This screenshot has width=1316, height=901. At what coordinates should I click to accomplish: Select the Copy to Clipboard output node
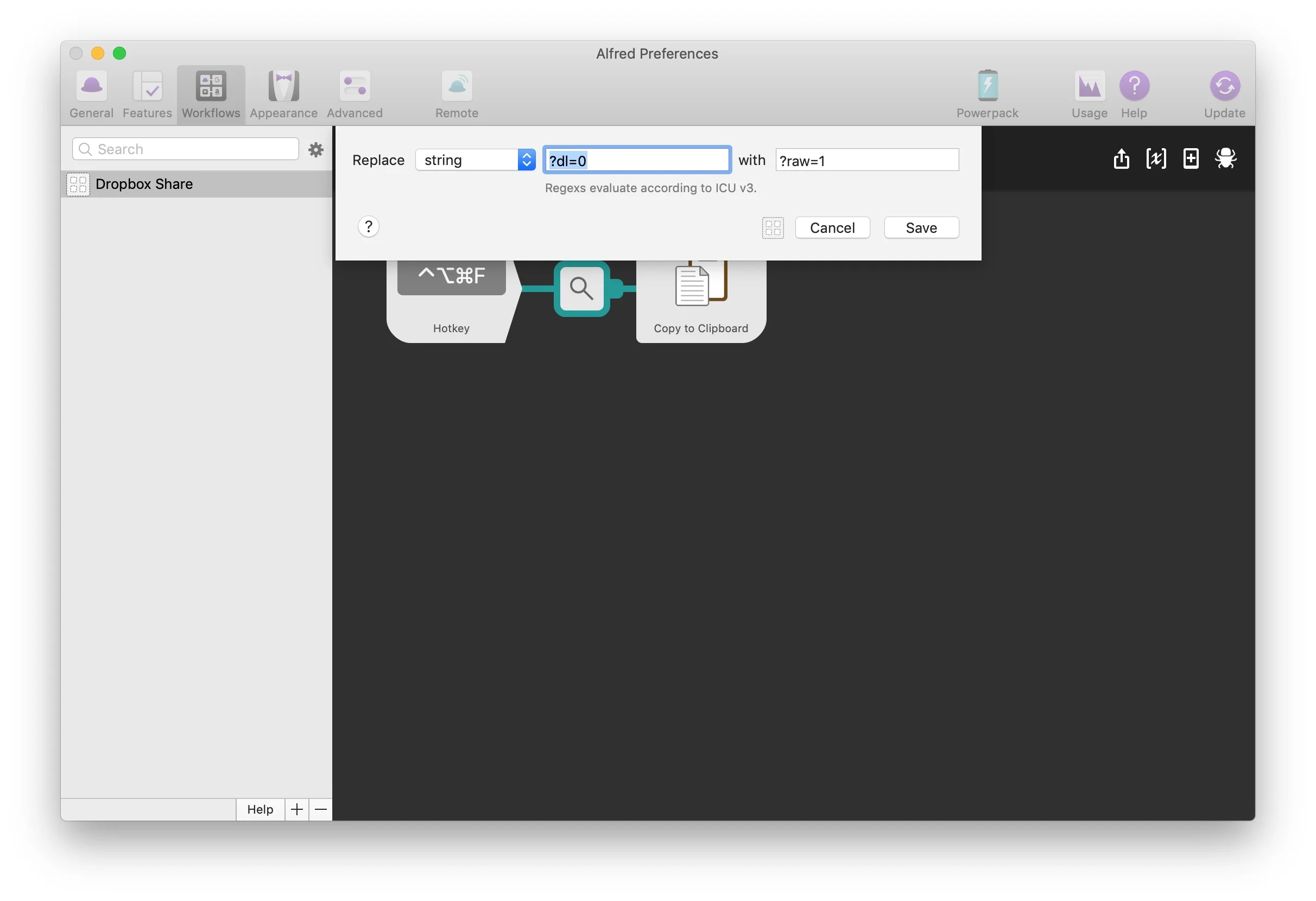click(x=701, y=301)
